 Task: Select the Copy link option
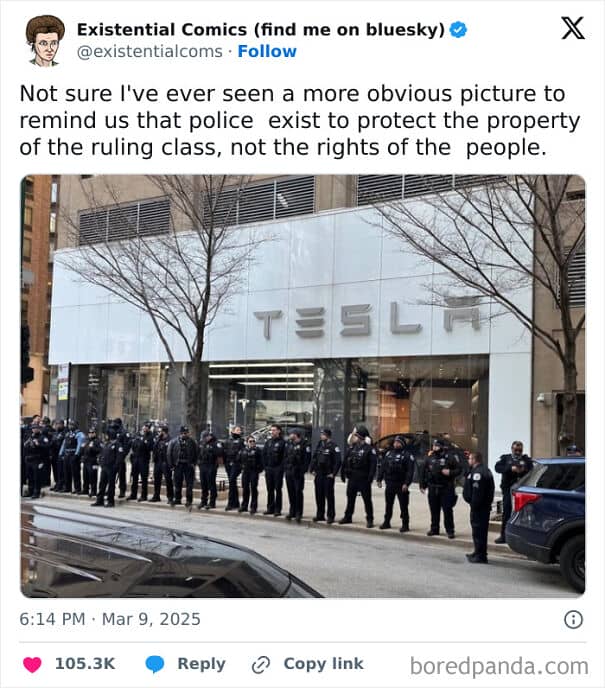(323, 663)
